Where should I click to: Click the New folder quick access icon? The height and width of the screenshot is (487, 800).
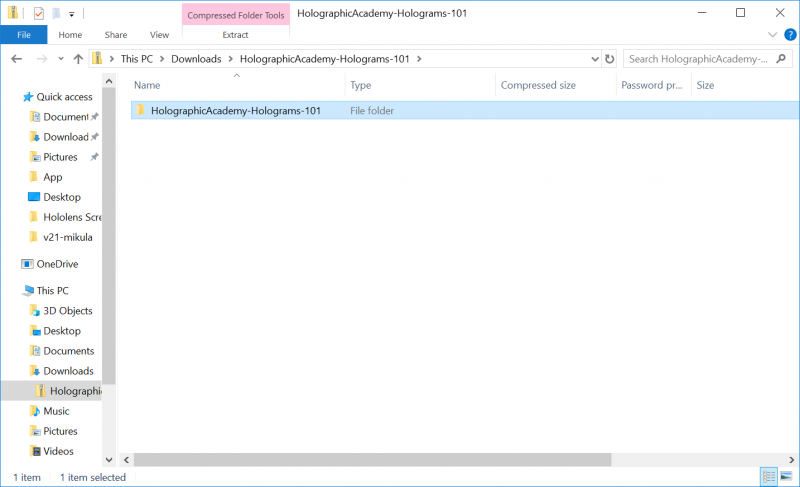56,14
